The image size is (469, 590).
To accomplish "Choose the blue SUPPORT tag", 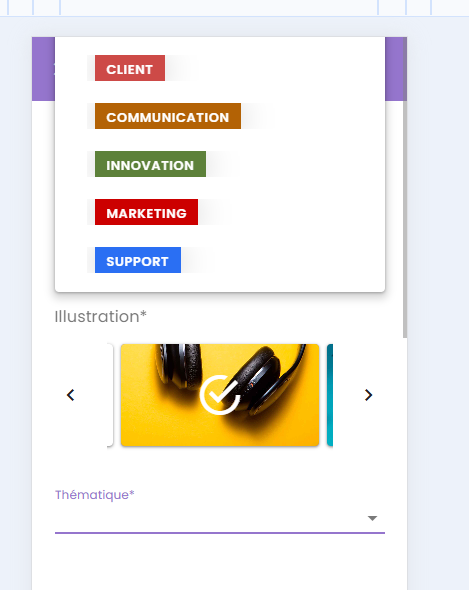I will [x=138, y=260].
